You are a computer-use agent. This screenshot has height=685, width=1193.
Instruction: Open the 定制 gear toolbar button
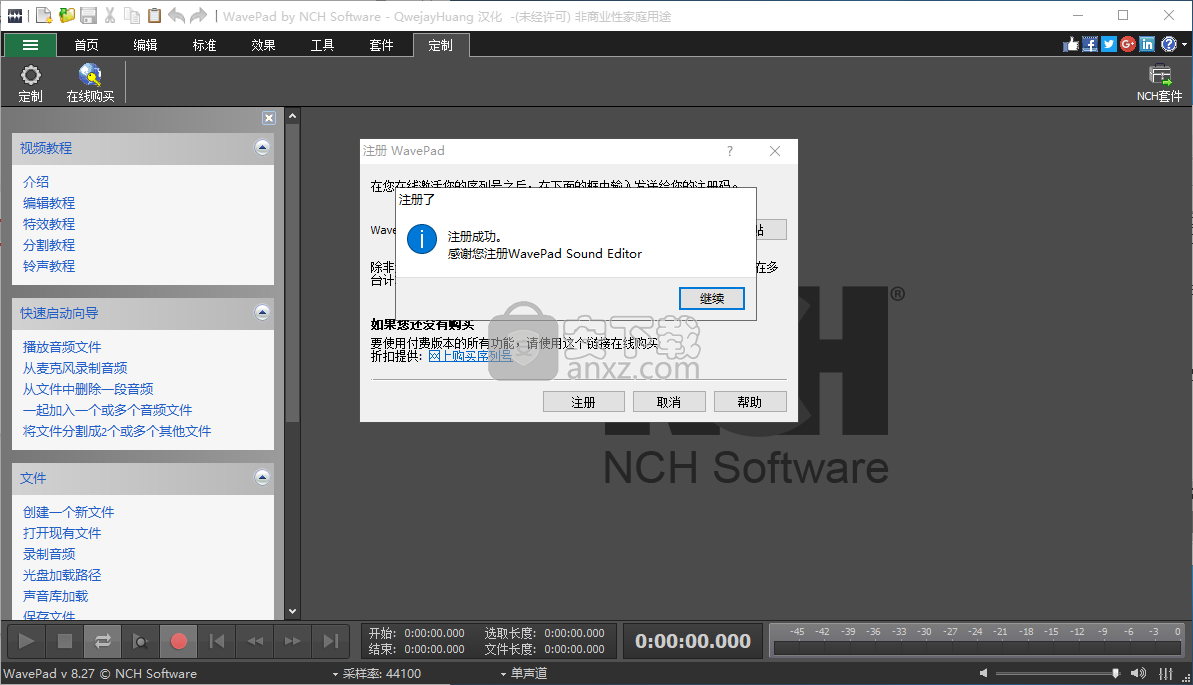coord(30,83)
